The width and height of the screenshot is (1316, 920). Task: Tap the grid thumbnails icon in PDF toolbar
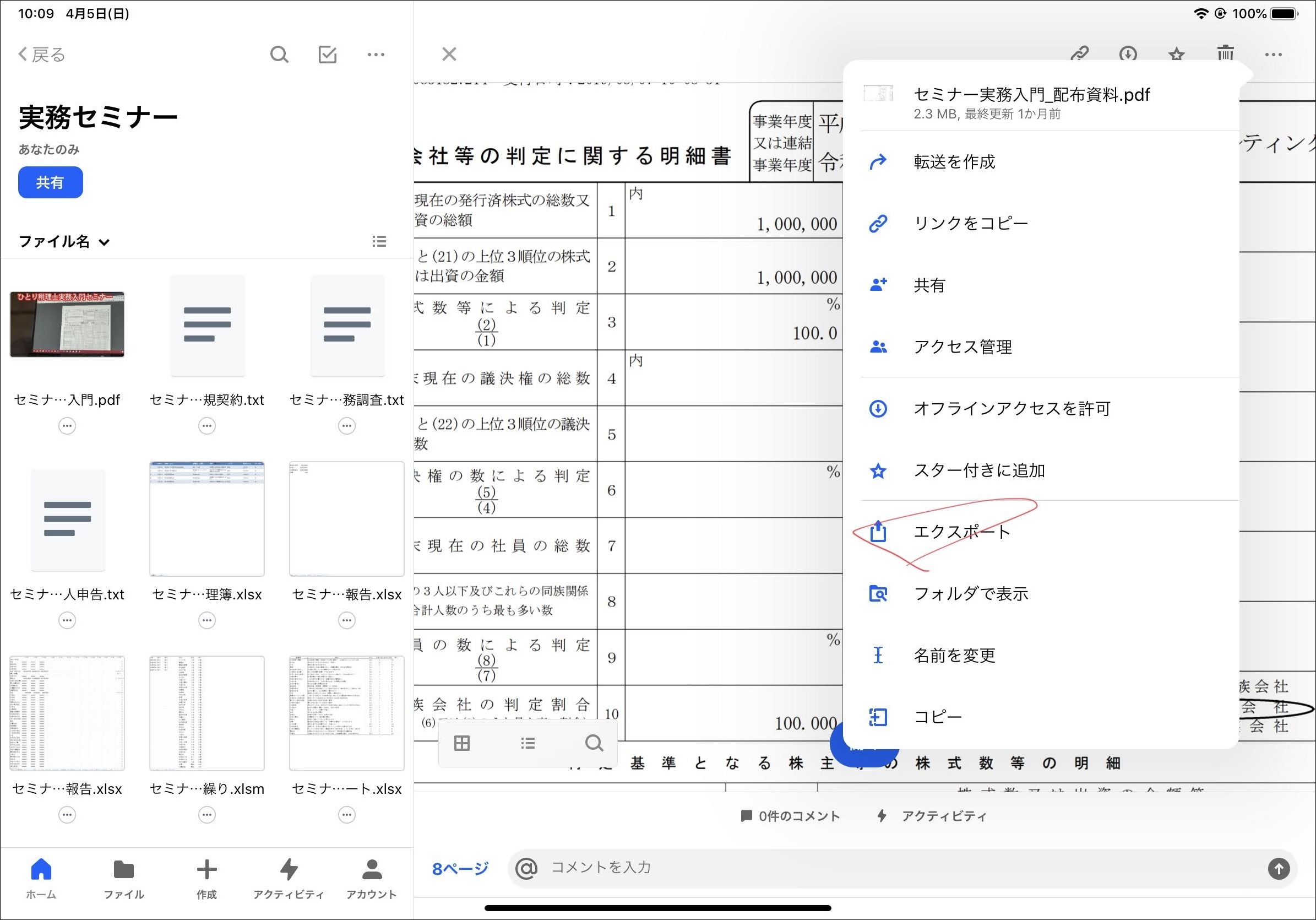(462, 743)
